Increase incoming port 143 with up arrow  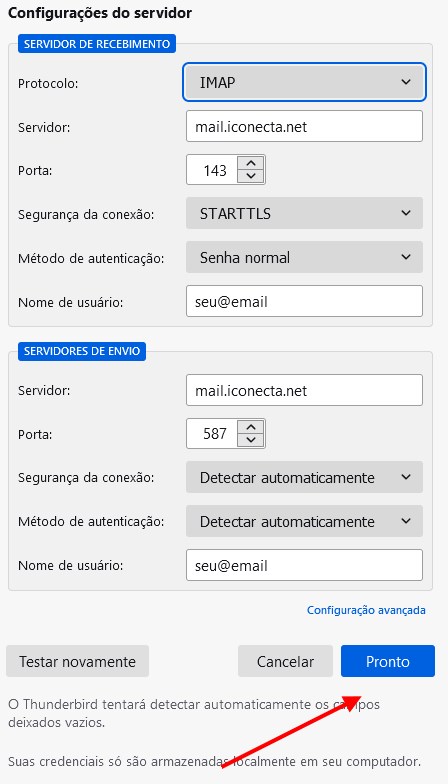(x=251, y=164)
